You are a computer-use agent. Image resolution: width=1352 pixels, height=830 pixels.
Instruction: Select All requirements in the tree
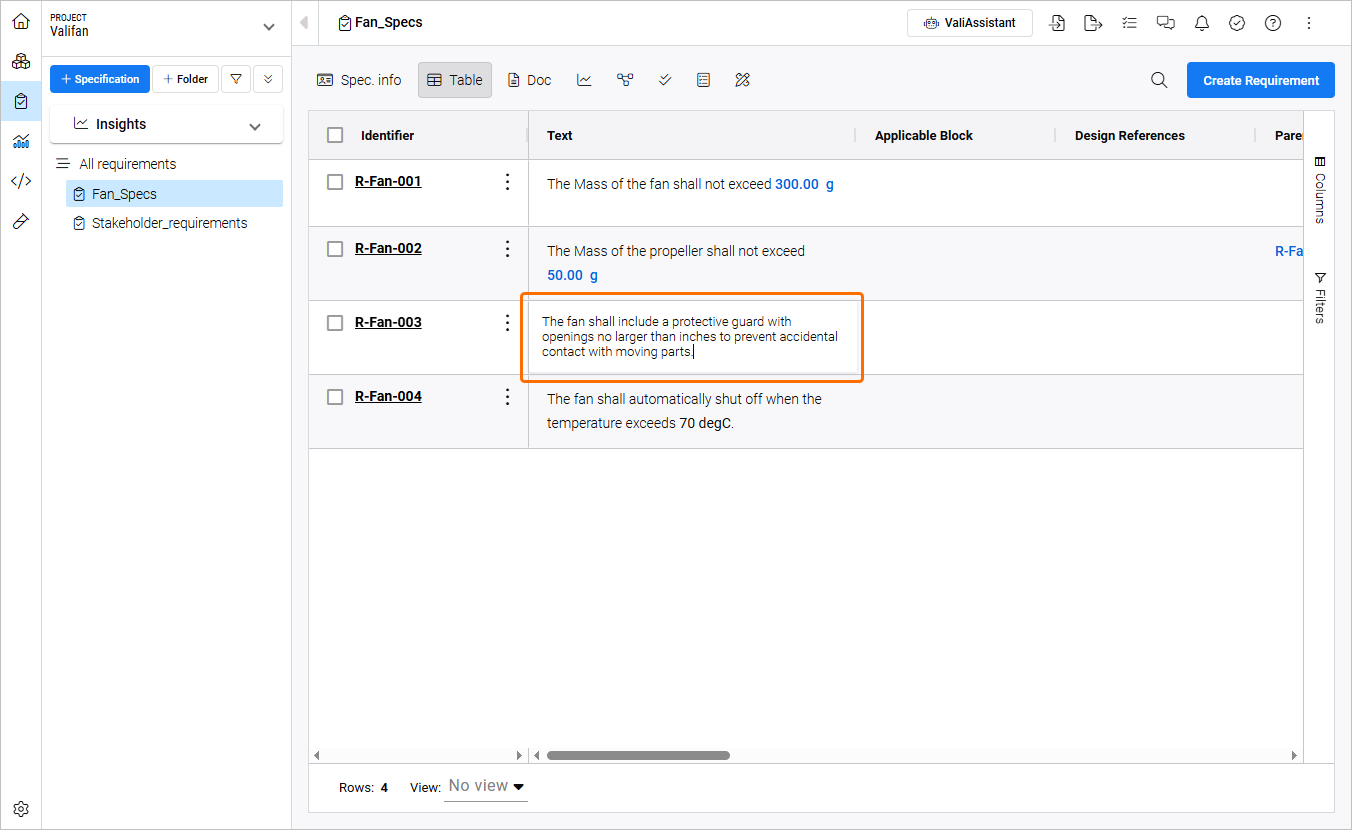coord(128,164)
